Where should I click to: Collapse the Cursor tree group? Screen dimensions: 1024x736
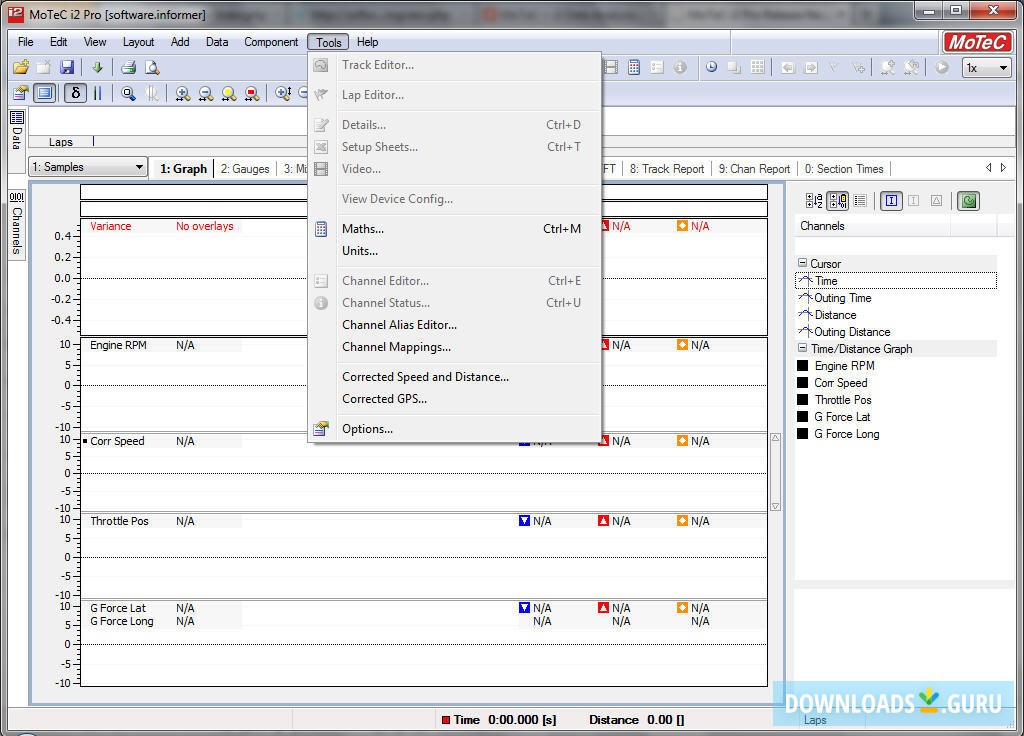802,263
